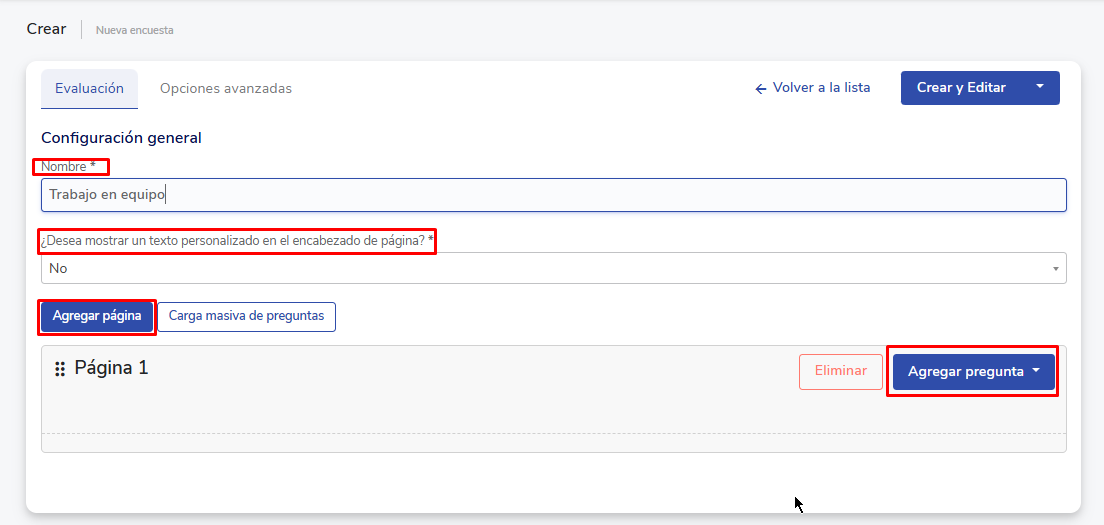1104x525 pixels.
Task: Click the encabezado de página question label
Action: click(237, 241)
